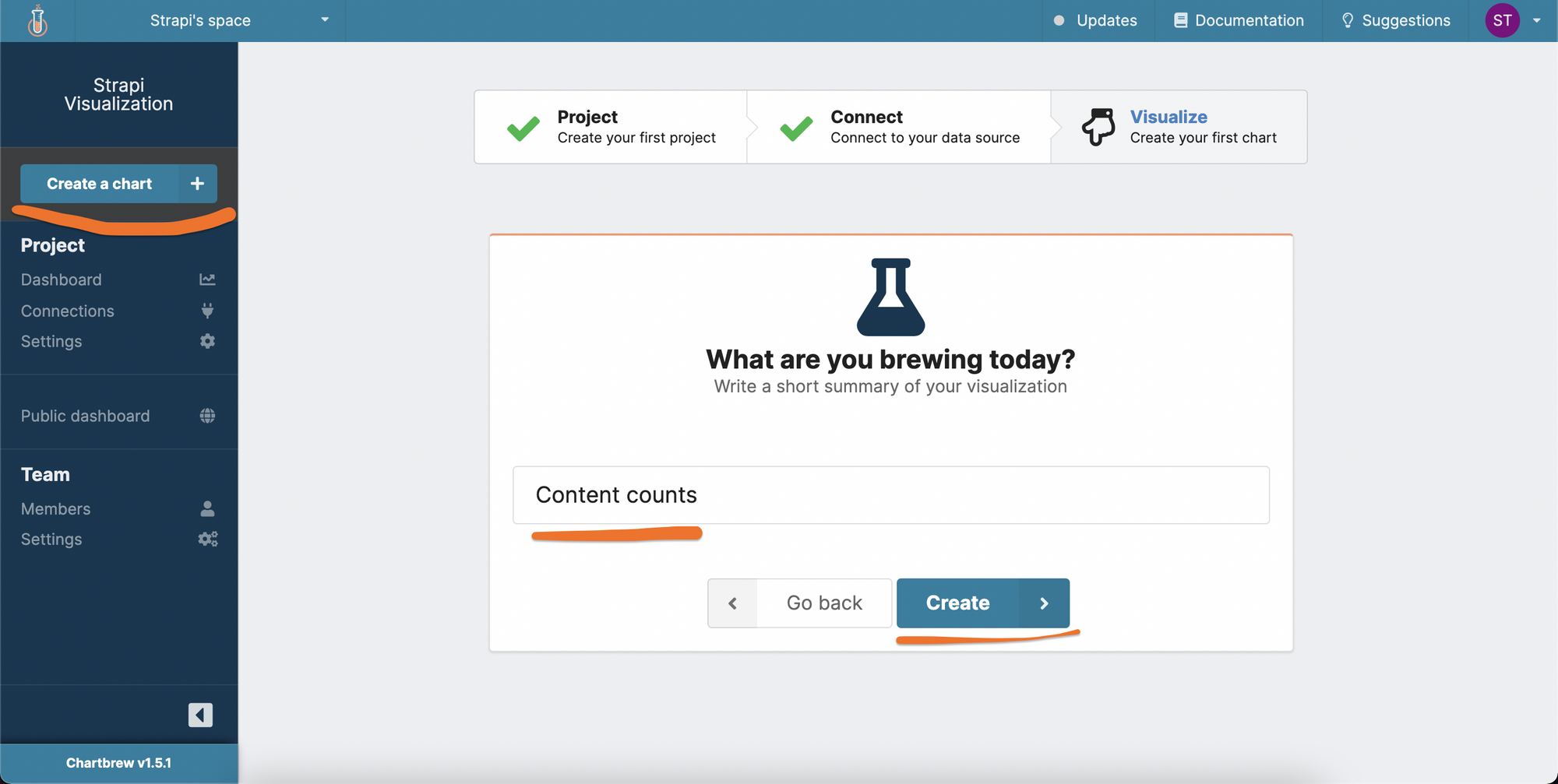Viewport: 1558px width, 784px height.
Task: Click the Public dashboard globe icon
Action: point(207,415)
